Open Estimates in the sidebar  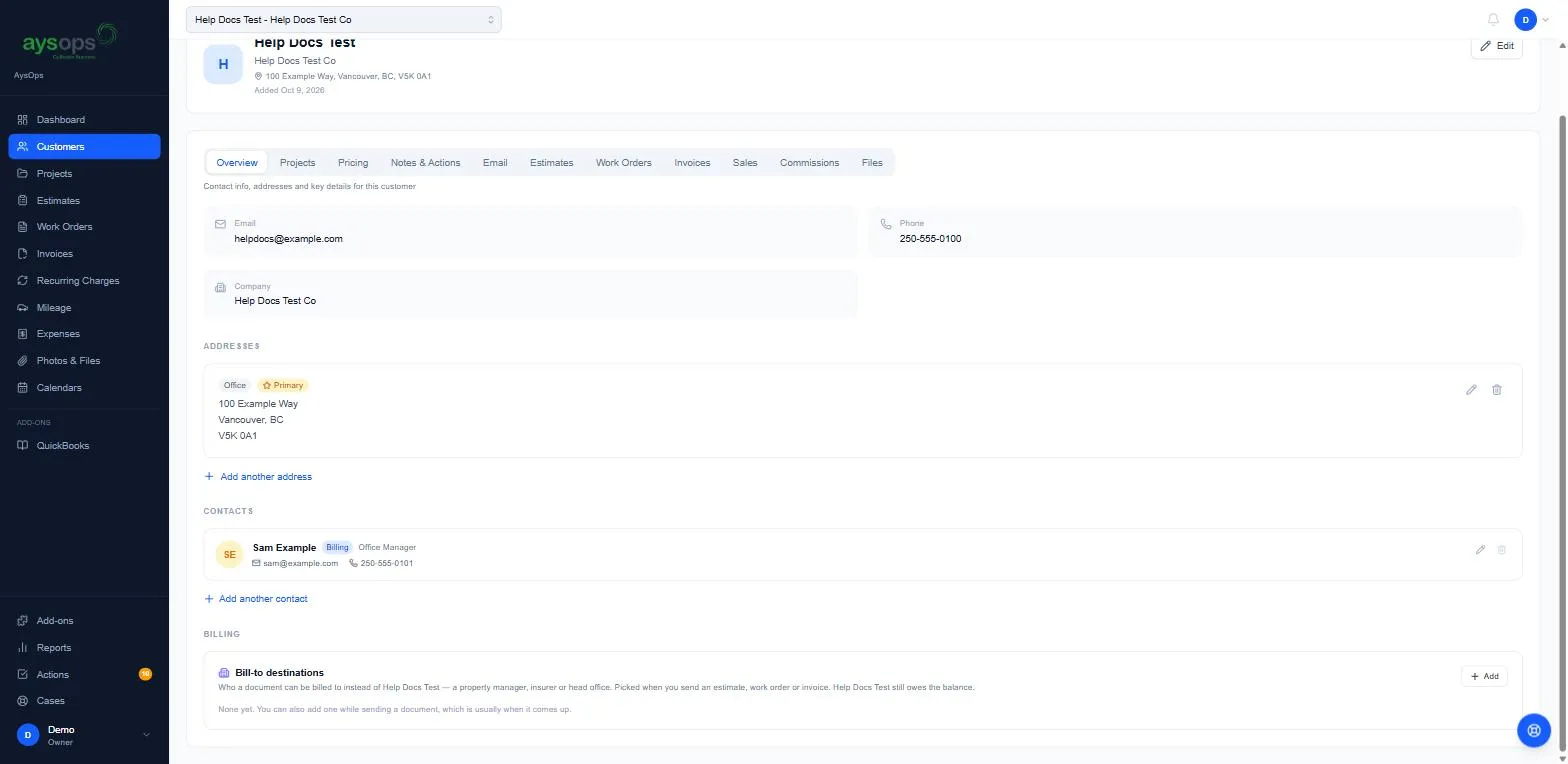click(84, 201)
